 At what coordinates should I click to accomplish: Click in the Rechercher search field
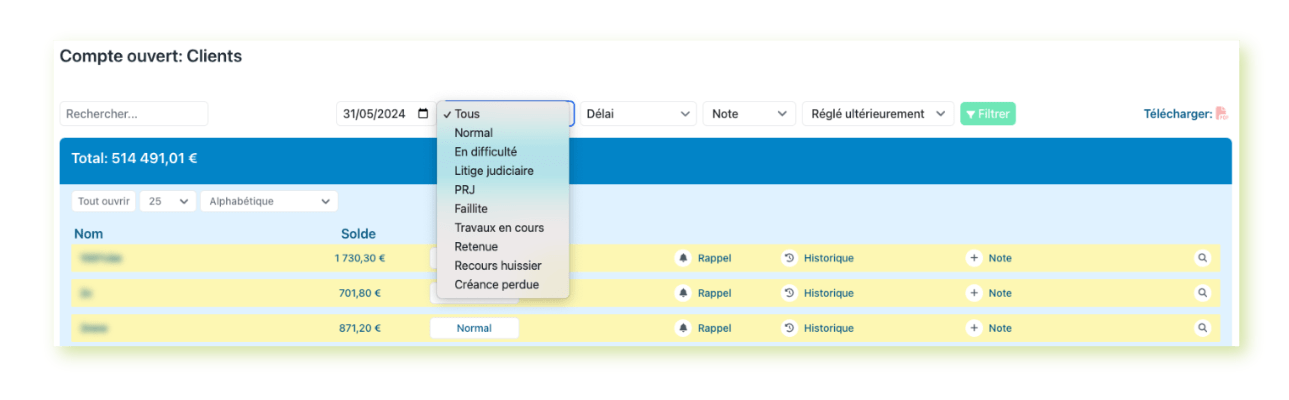[133, 114]
